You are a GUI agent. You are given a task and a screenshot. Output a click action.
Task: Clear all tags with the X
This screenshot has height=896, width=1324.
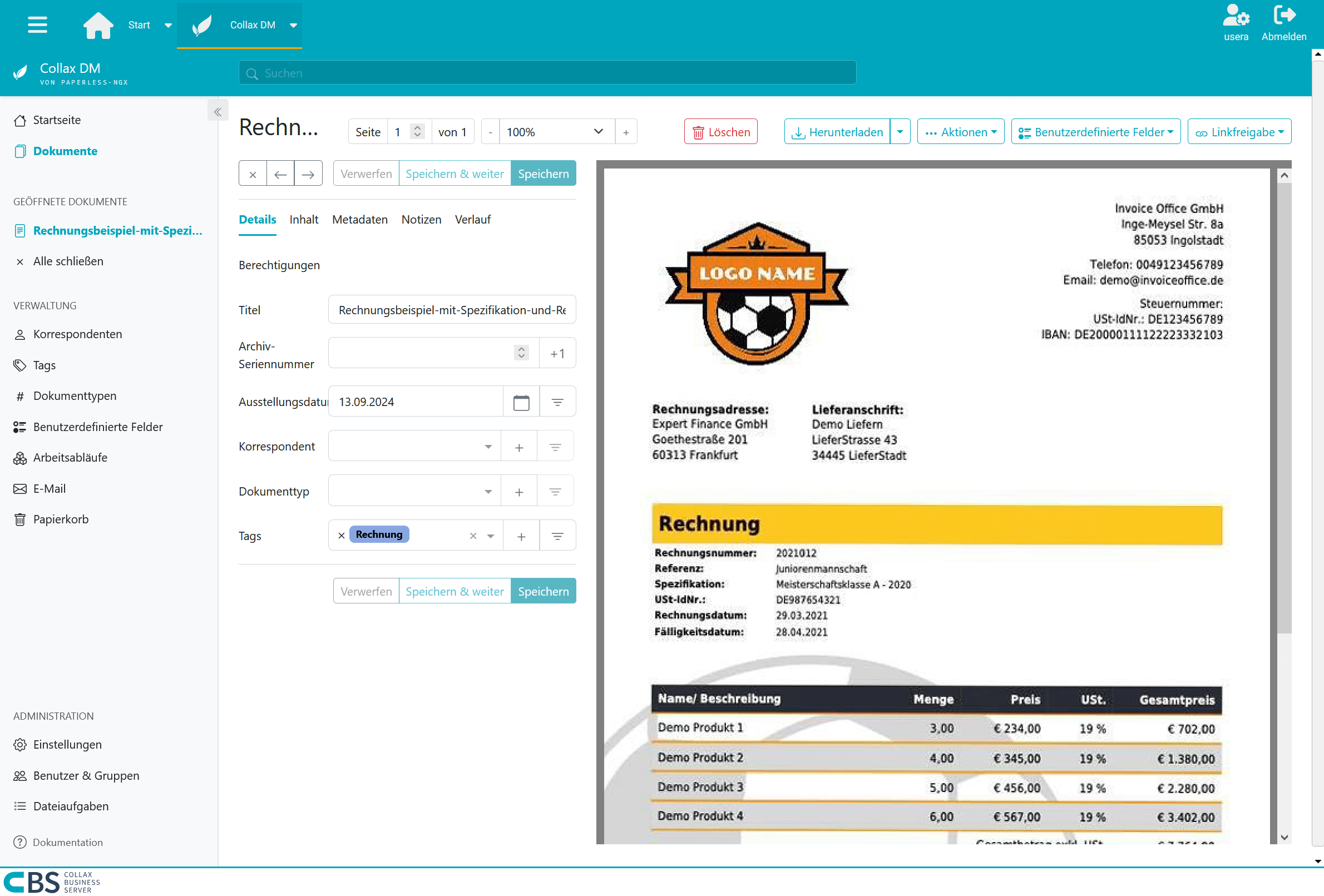point(473,536)
